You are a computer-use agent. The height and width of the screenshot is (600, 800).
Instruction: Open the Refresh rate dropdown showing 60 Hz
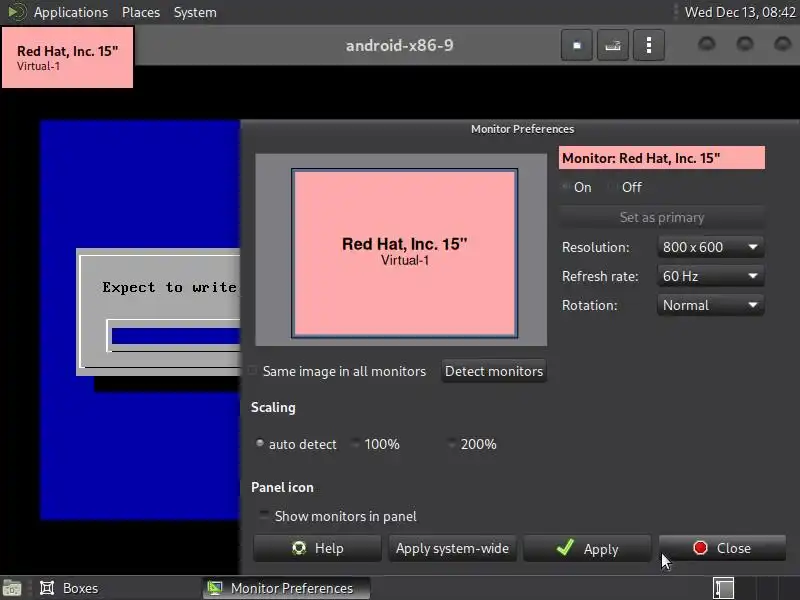[x=711, y=276]
